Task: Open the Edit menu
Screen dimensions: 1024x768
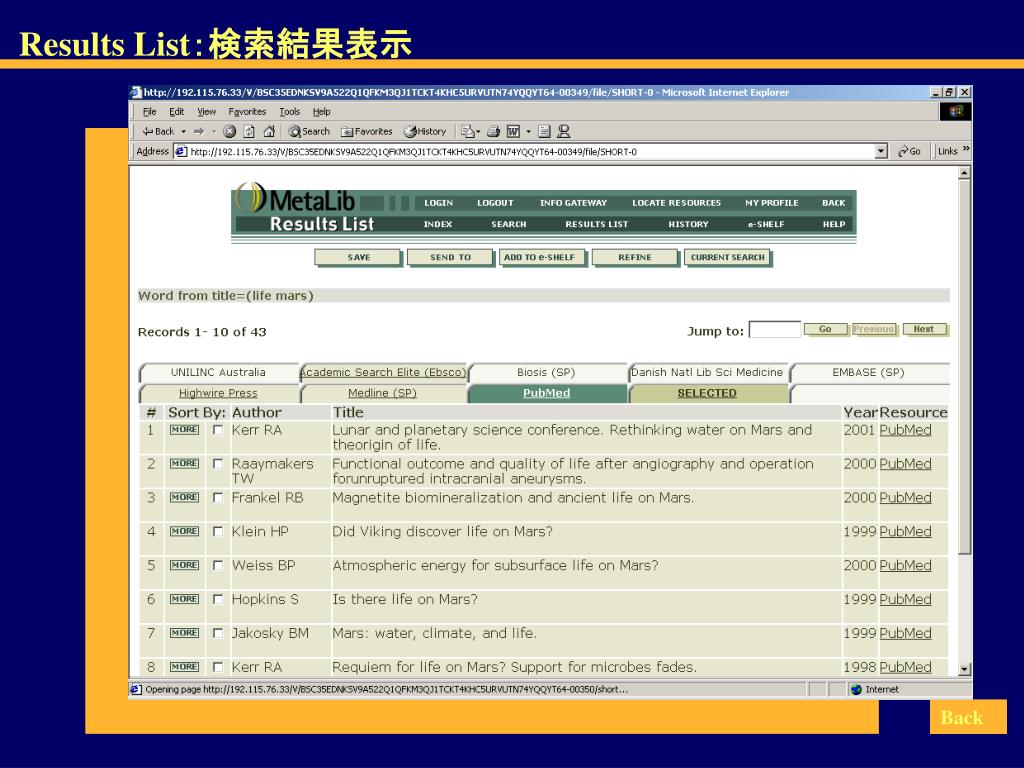Action: pos(176,112)
